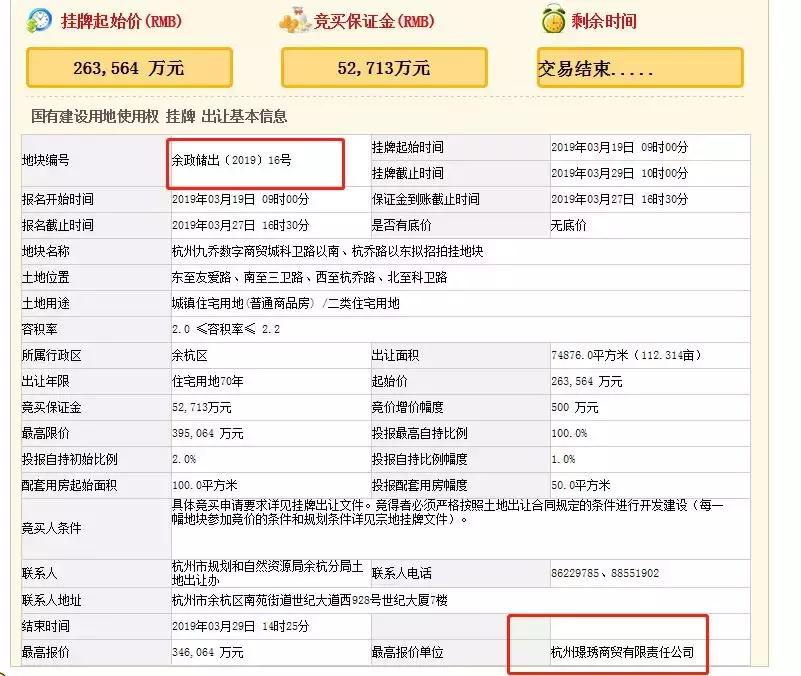
Task: Click the coins icon beside 竞买保证金
Action: (294, 20)
